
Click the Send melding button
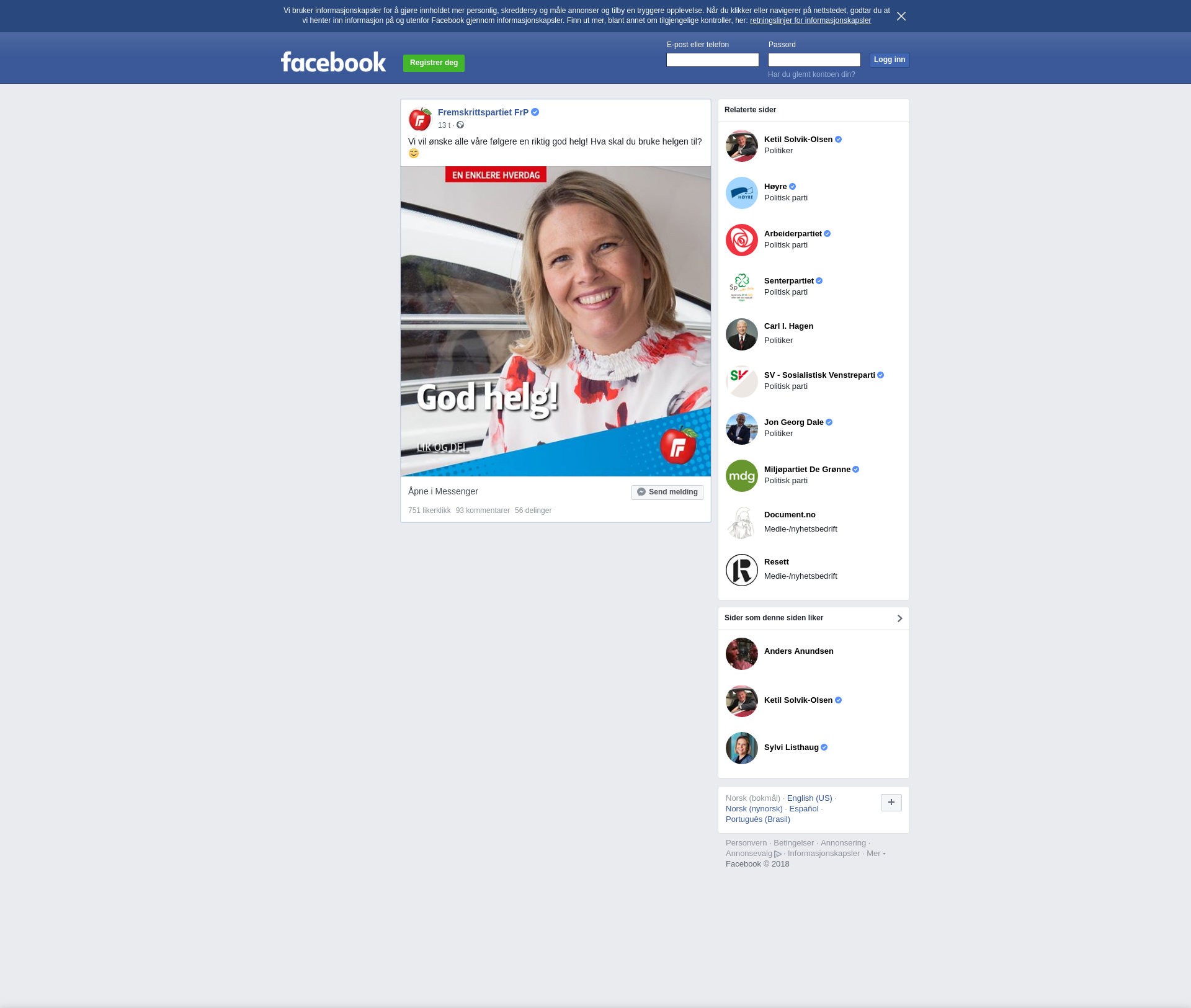click(x=667, y=492)
